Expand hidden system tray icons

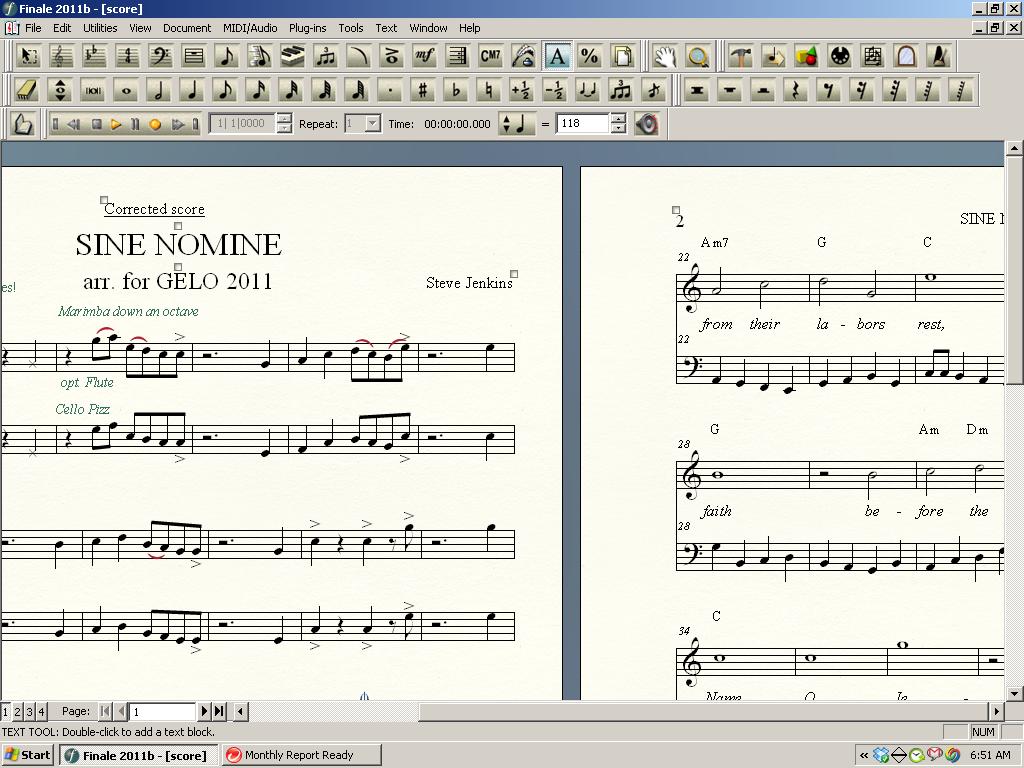coord(864,756)
